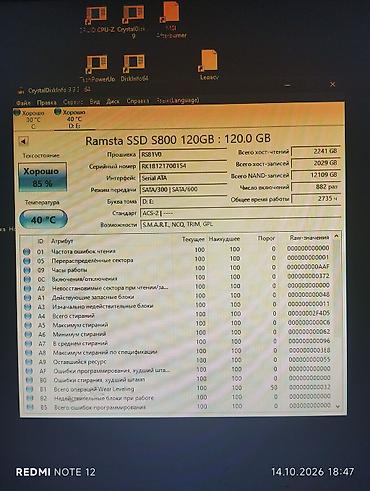Image resolution: width=370 pixels, height=491 pixels.
Task: Click the attribute list scroll down arrow
Action: (338, 406)
